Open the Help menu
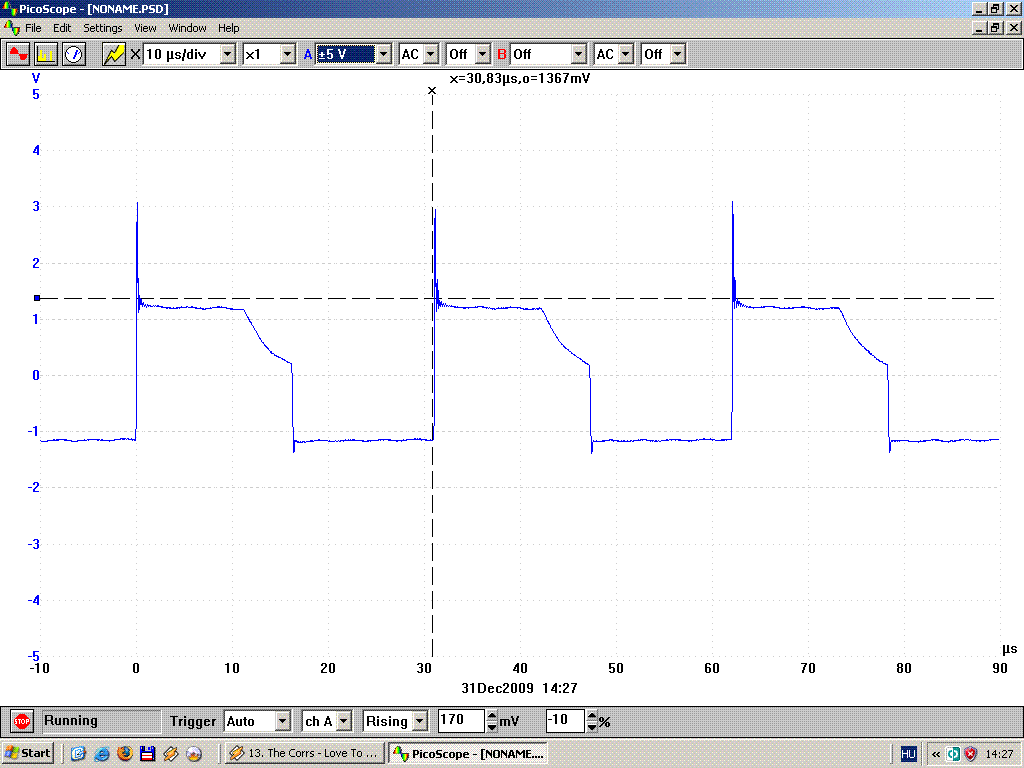 click(x=229, y=28)
